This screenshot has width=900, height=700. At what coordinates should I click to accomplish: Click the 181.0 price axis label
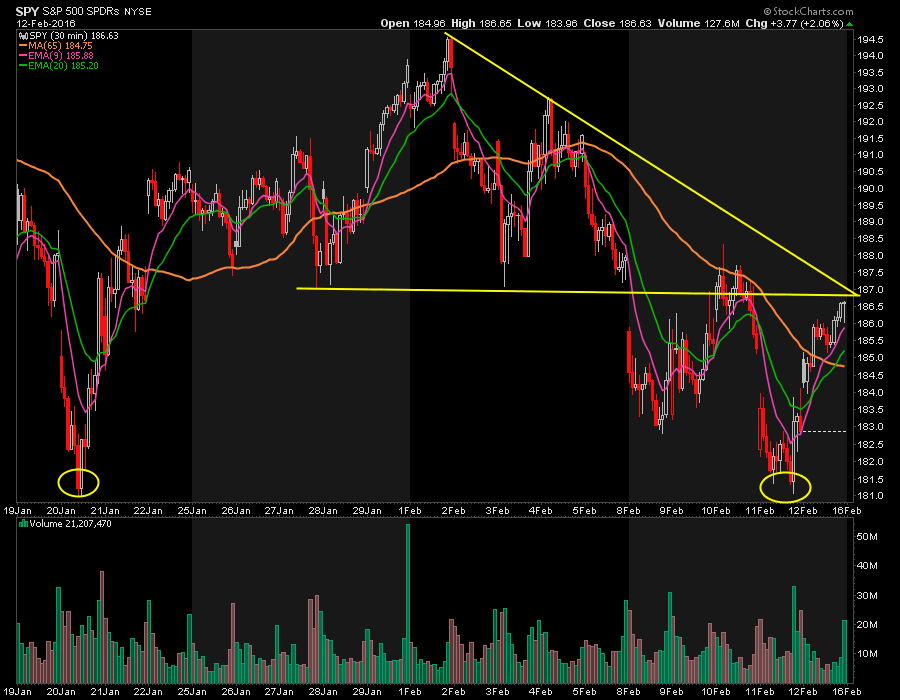click(870, 496)
